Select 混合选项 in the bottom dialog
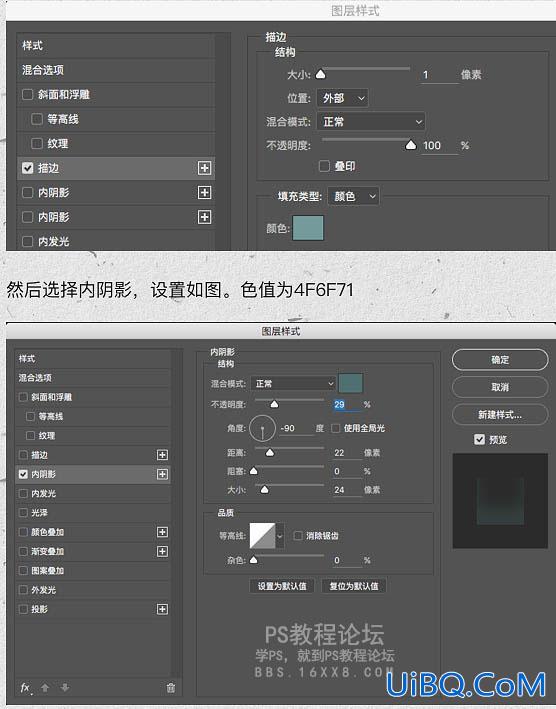Image resolution: width=556 pixels, height=709 pixels. click(93, 378)
